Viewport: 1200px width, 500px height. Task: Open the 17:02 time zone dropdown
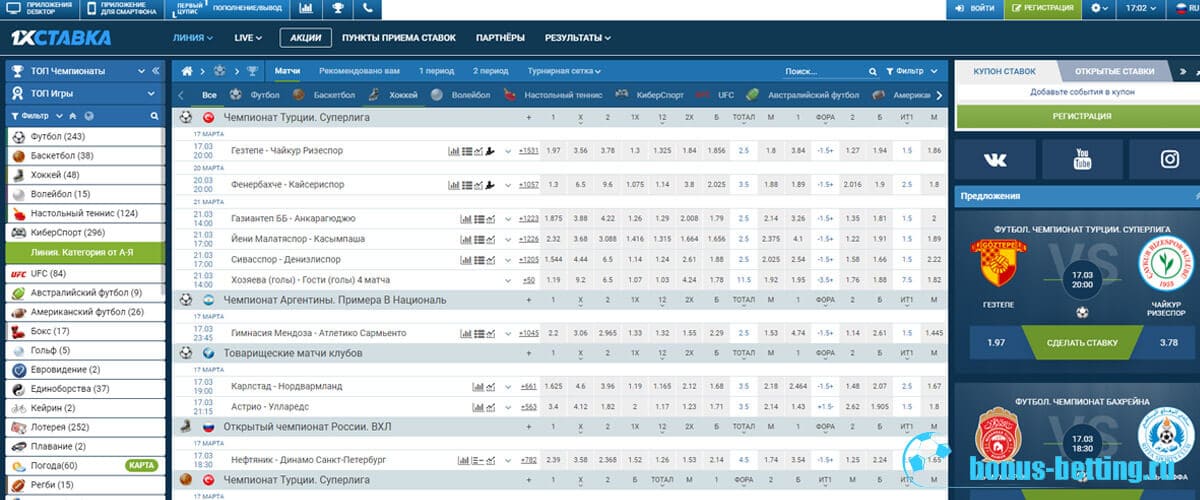pos(1140,8)
